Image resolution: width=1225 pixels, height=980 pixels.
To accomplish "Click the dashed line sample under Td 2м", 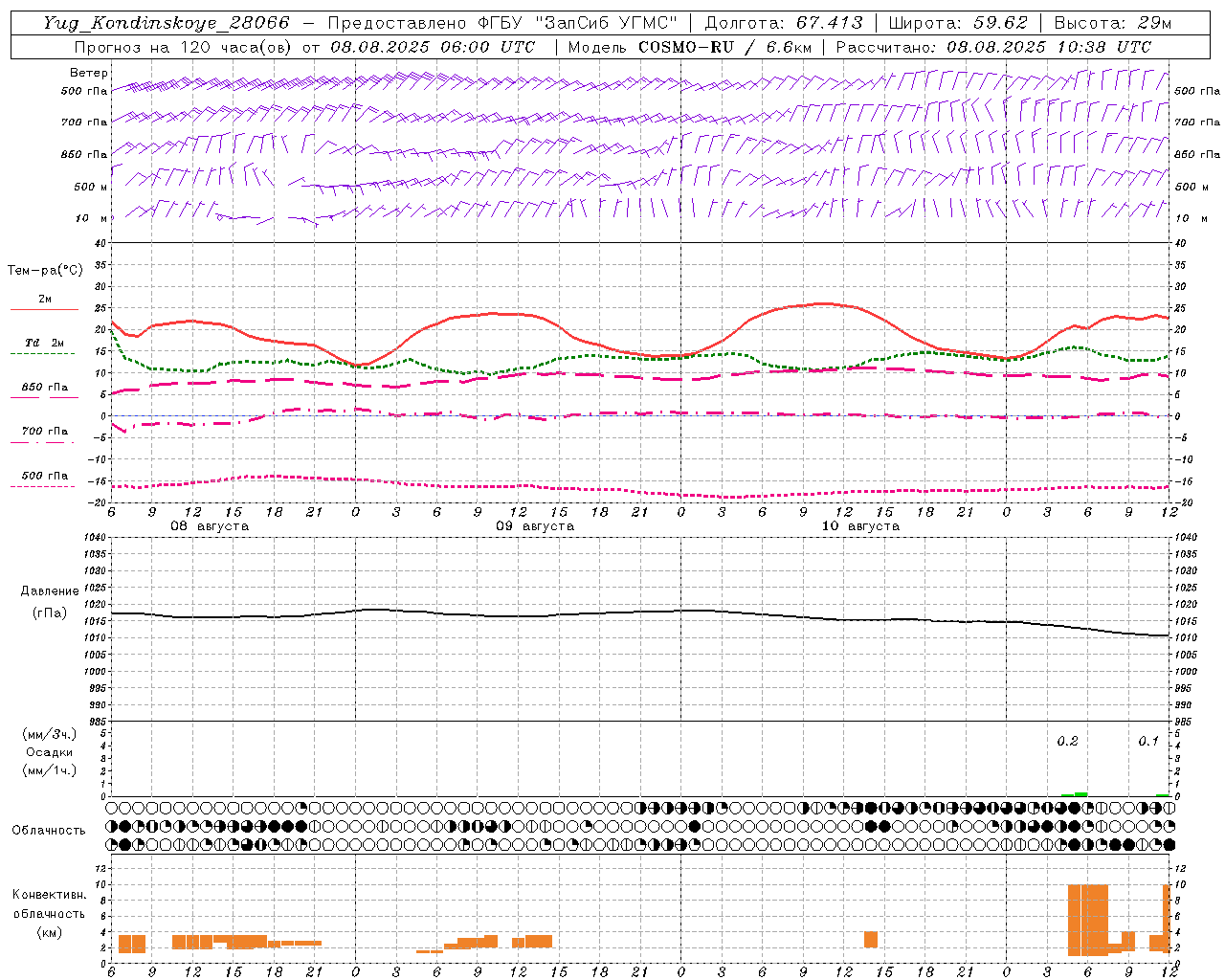I will 42,354.
